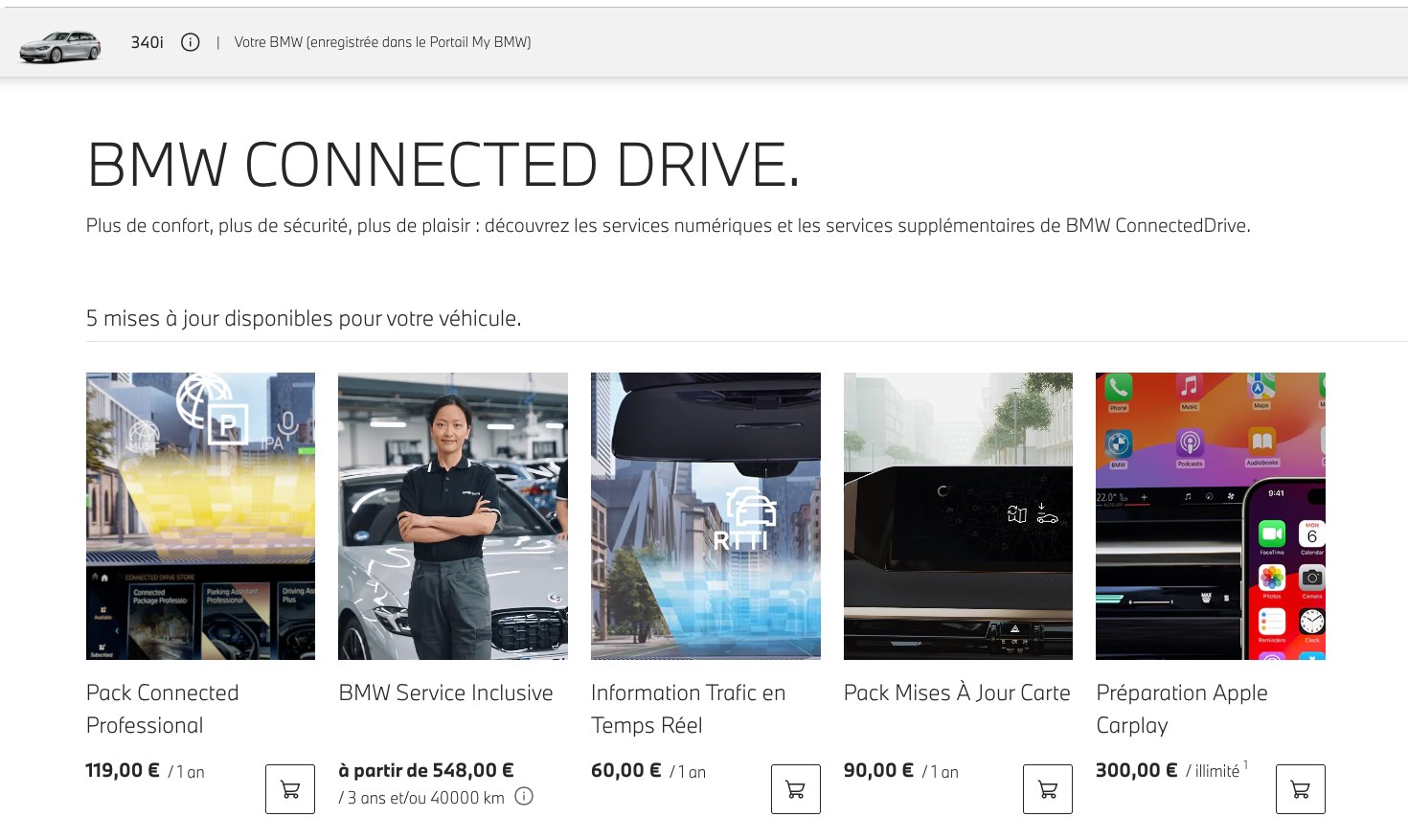Open the Pack Mises À Jour Carte image
The width and height of the screenshot is (1408, 840).
pyautogui.click(x=958, y=515)
